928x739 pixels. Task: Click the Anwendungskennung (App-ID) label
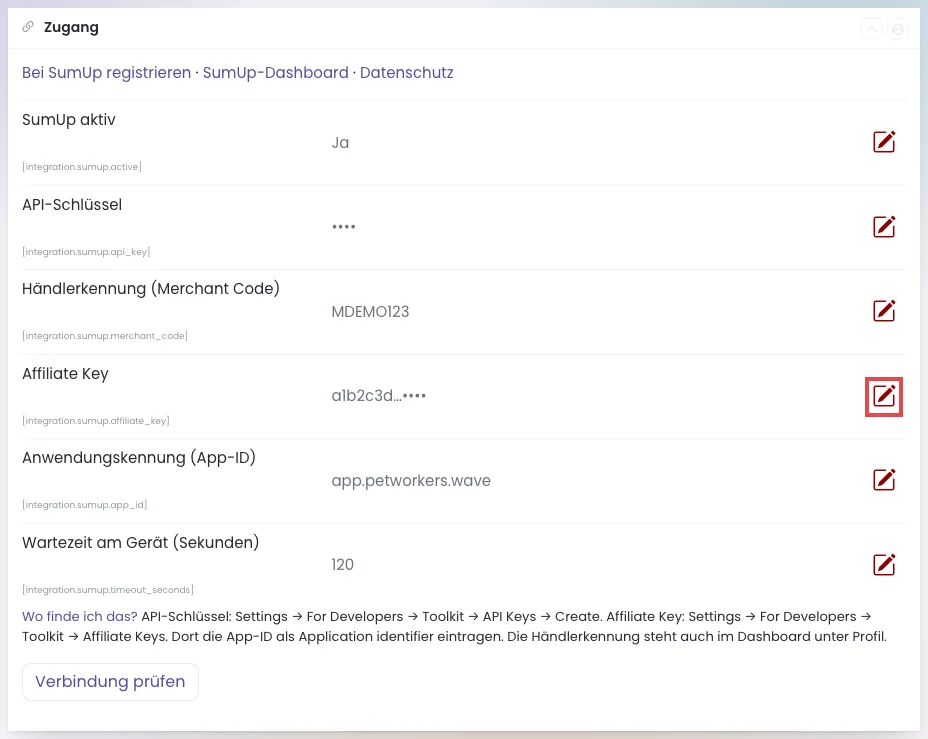click(x=139, y=458)
